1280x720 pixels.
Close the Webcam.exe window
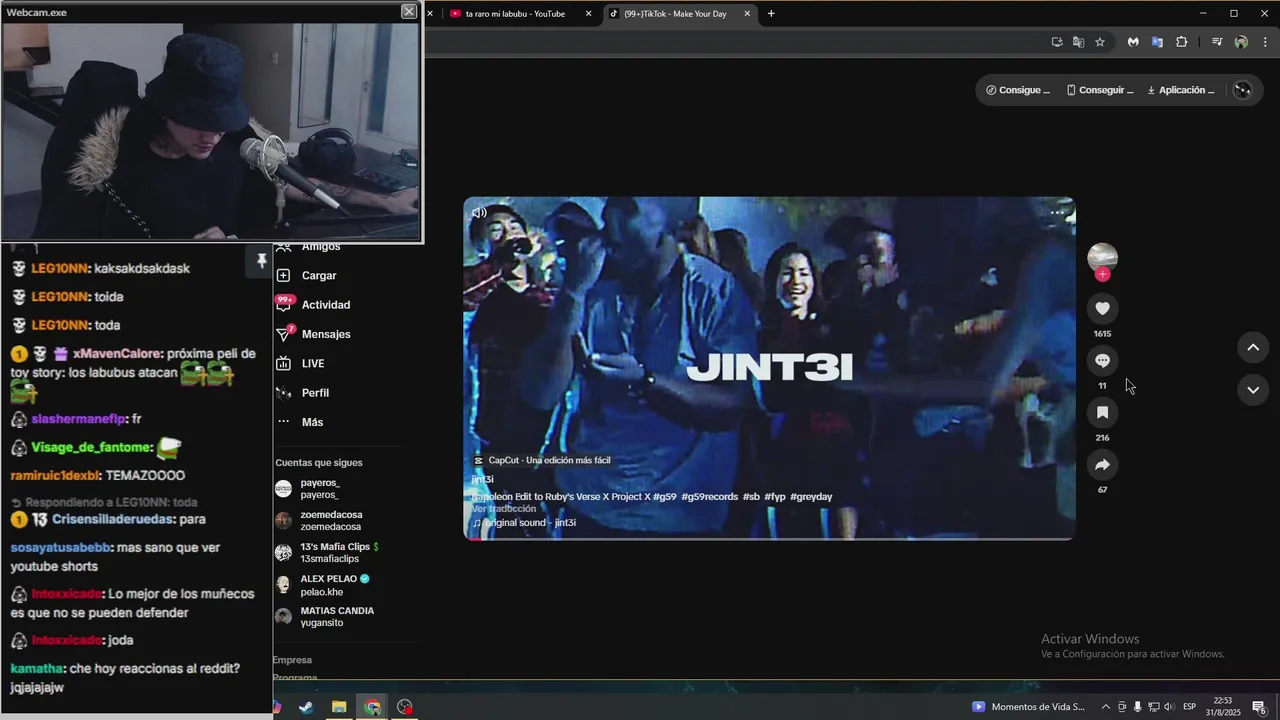[409, 11]
